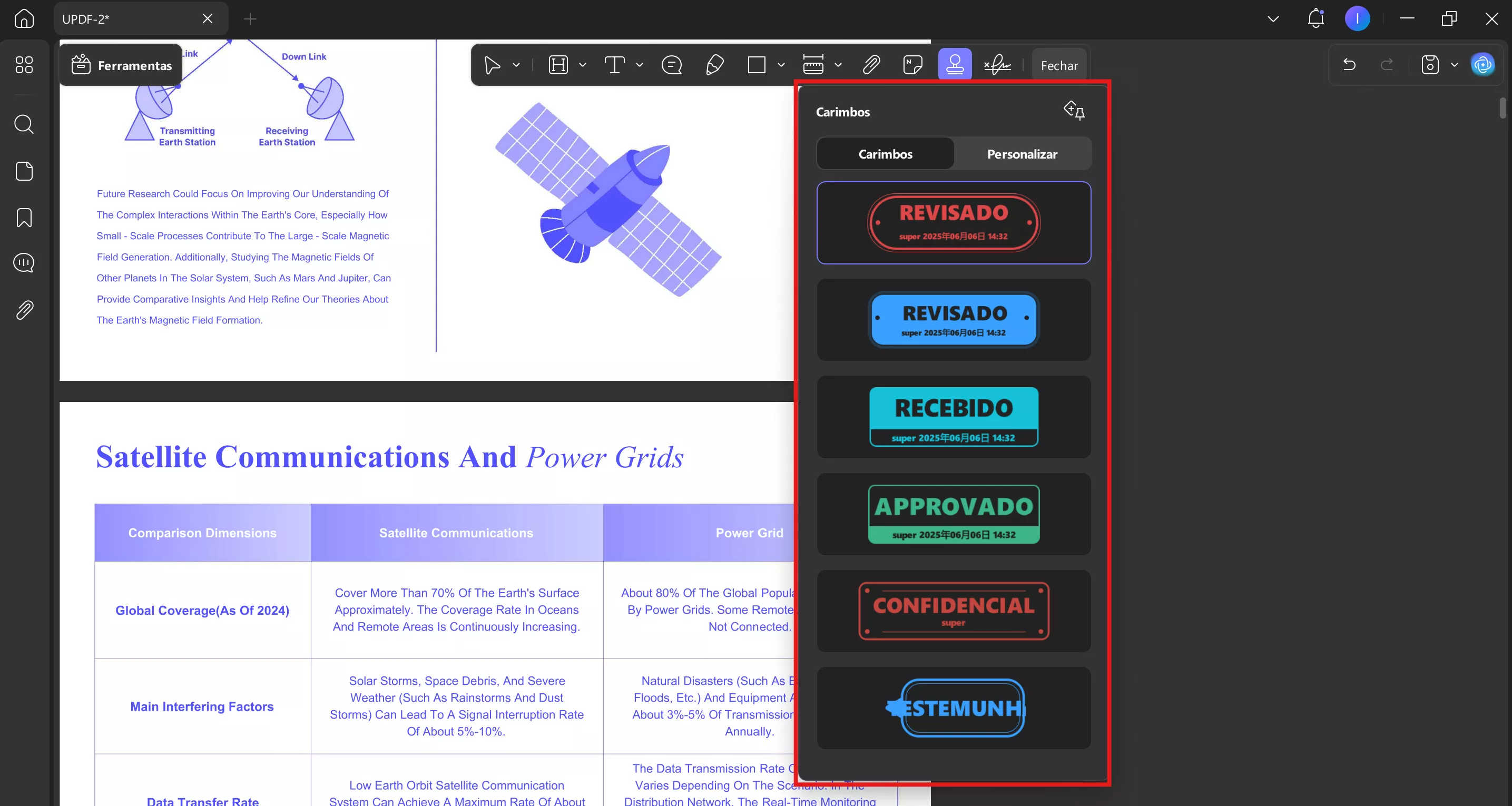
Task: Click the Fechar button
Action: [x=1059, y=66]
